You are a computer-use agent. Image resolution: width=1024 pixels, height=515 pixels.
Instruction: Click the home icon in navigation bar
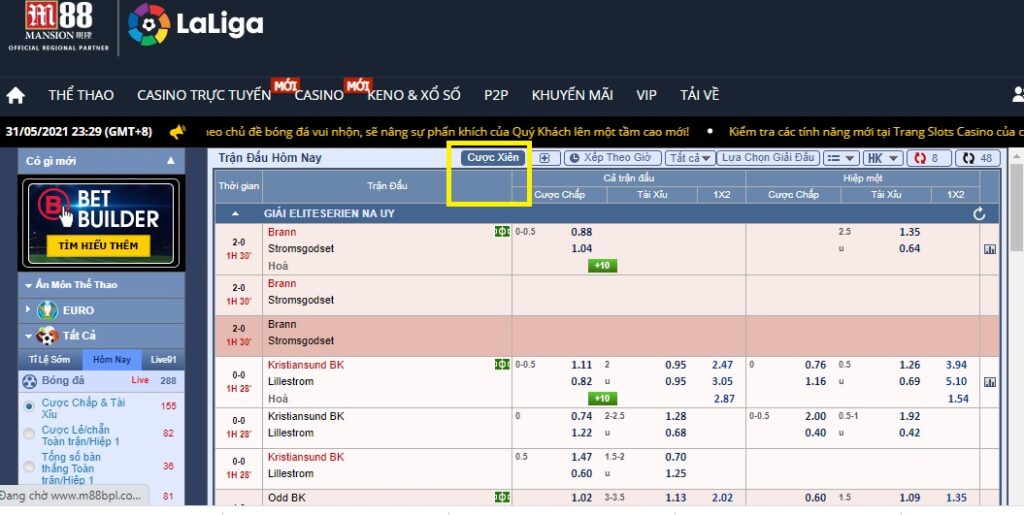click(16, 95)
